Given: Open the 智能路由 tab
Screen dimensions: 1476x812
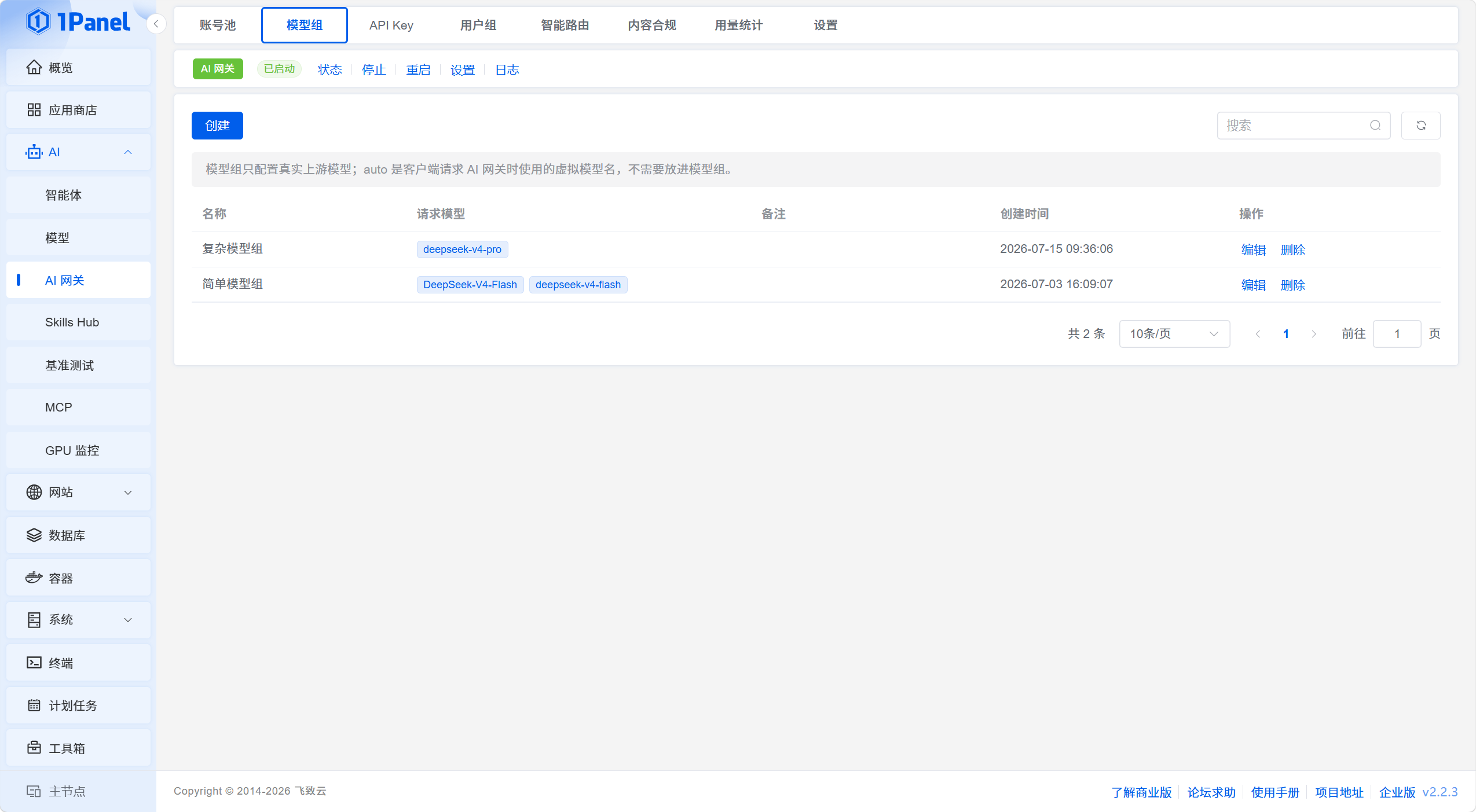Looking at the screenshot, I should (565, 25).
